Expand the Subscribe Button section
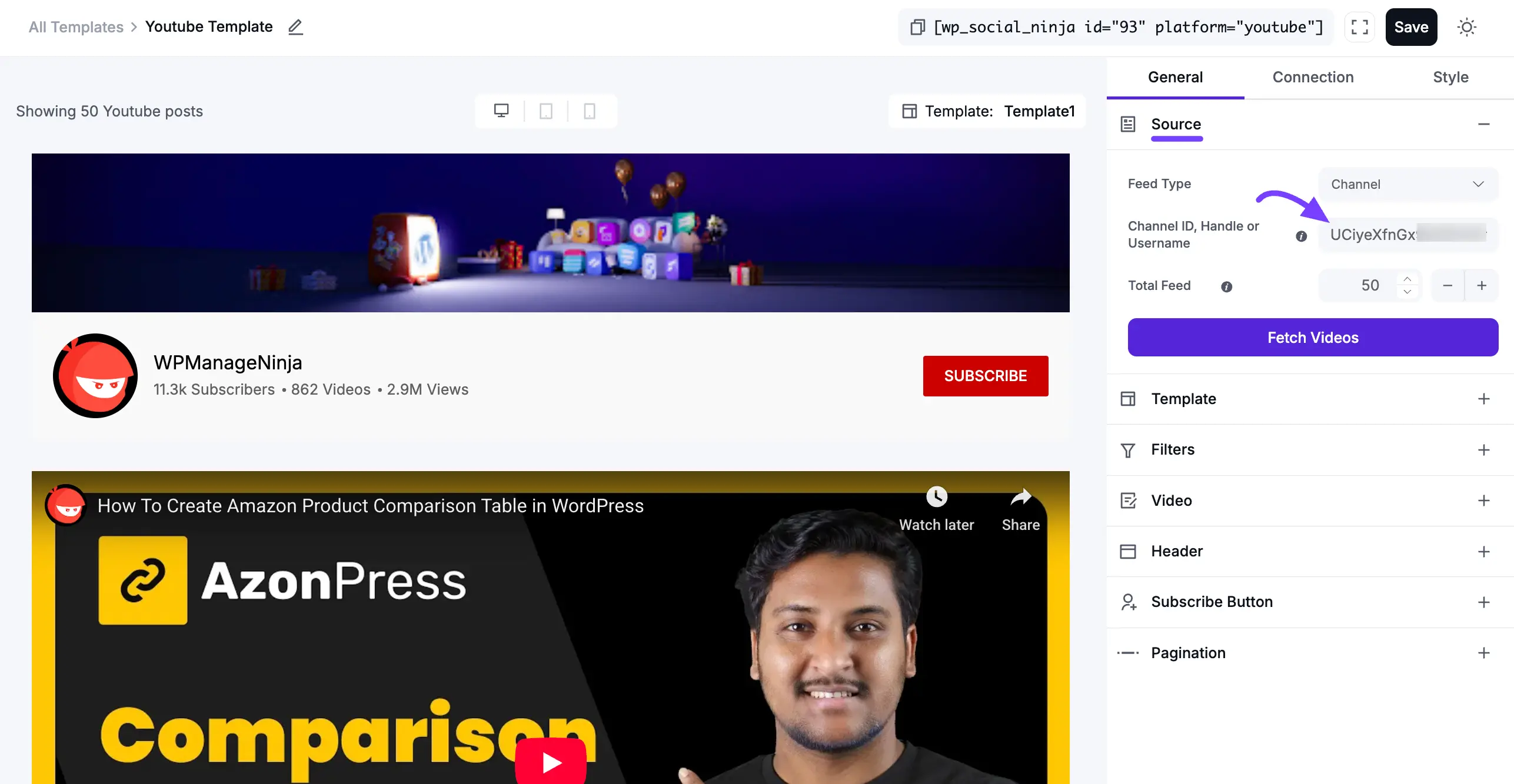 point(1483,602)
